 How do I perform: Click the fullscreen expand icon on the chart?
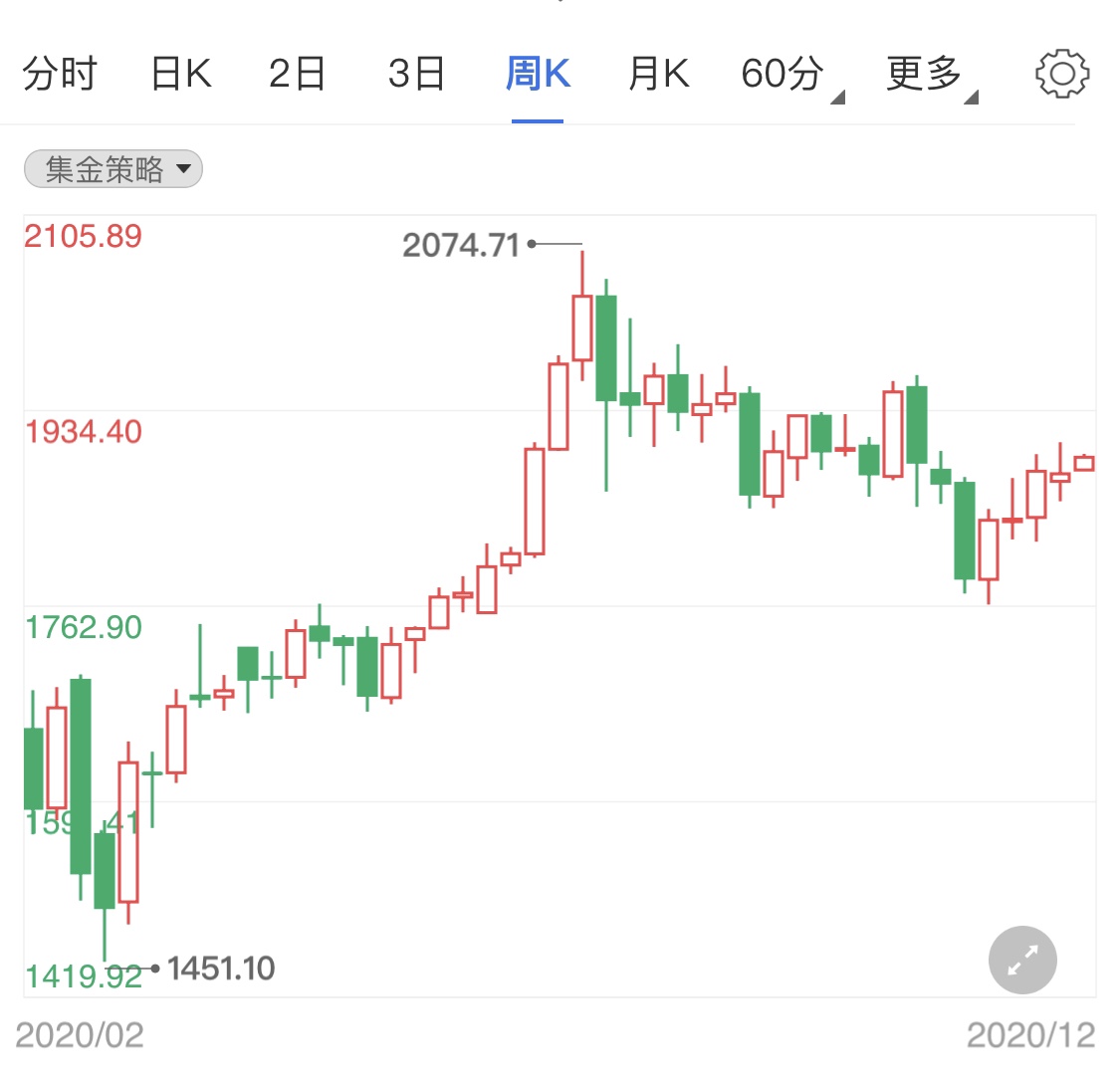point(1021,960)
